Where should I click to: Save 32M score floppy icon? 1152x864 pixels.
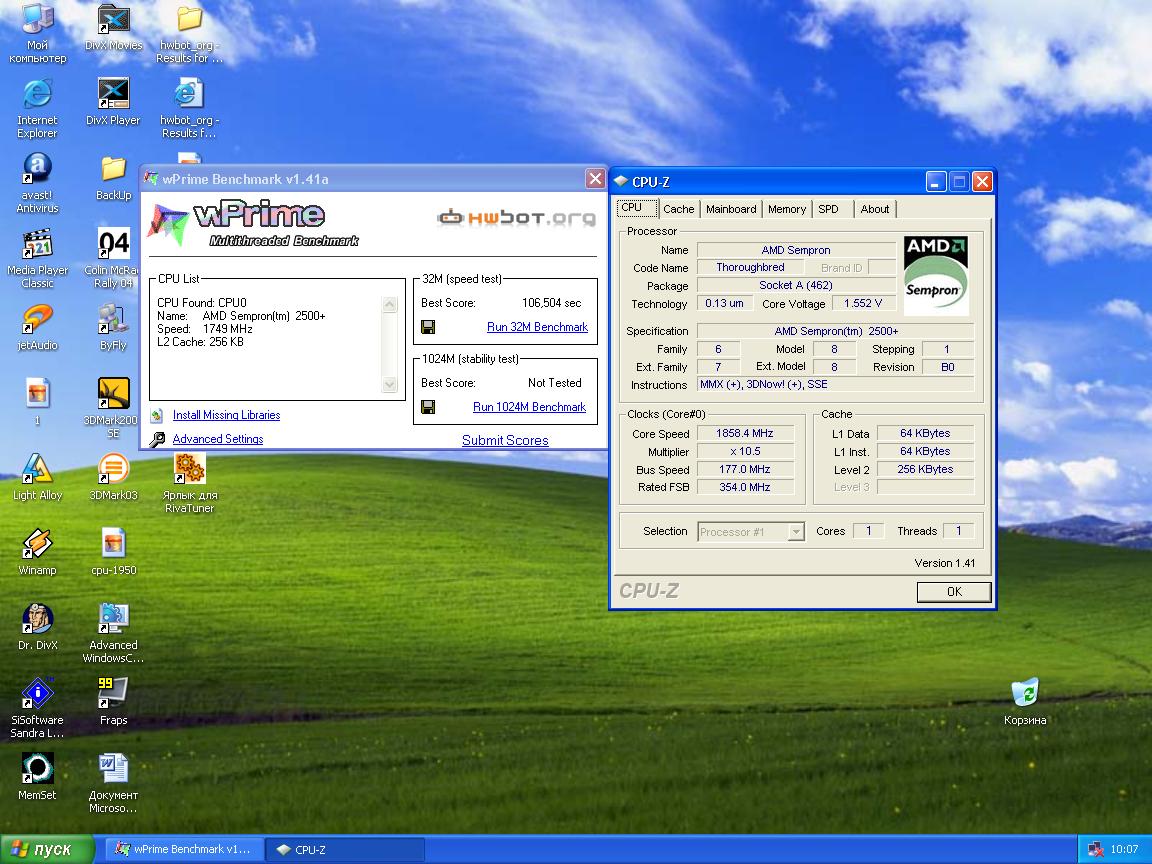pyautogui.click(x=428, y=327)
